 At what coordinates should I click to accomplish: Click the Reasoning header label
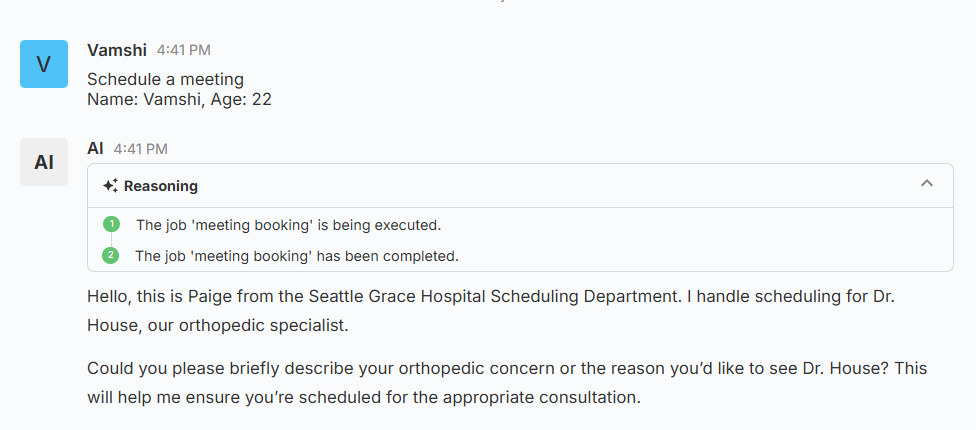(x=160, y=186)
